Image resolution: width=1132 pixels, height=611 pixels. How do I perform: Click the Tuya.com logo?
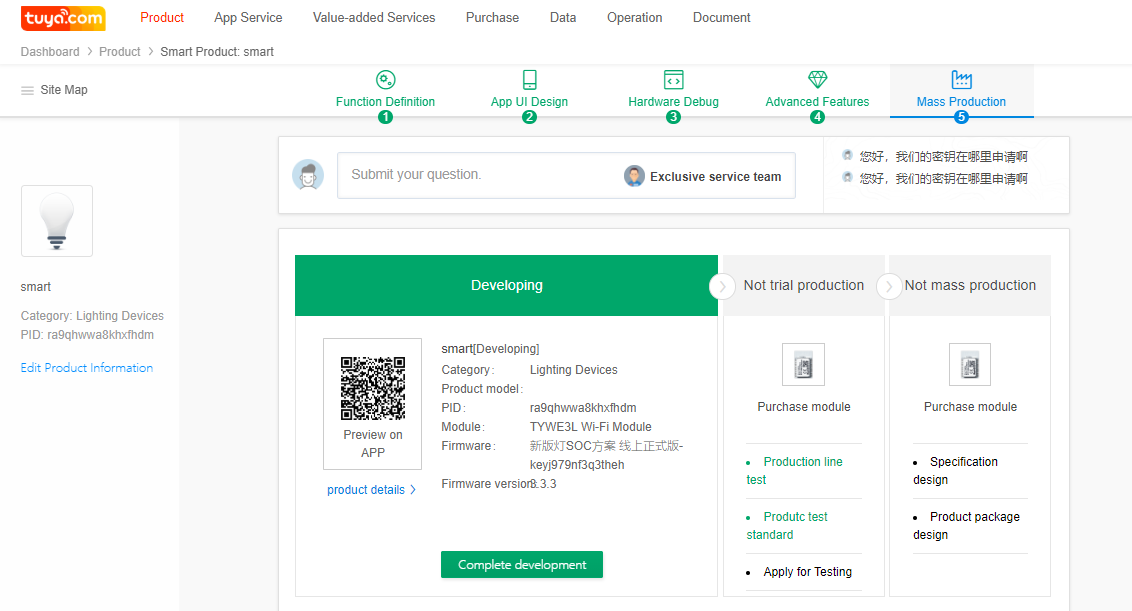[x=63, y=17]
